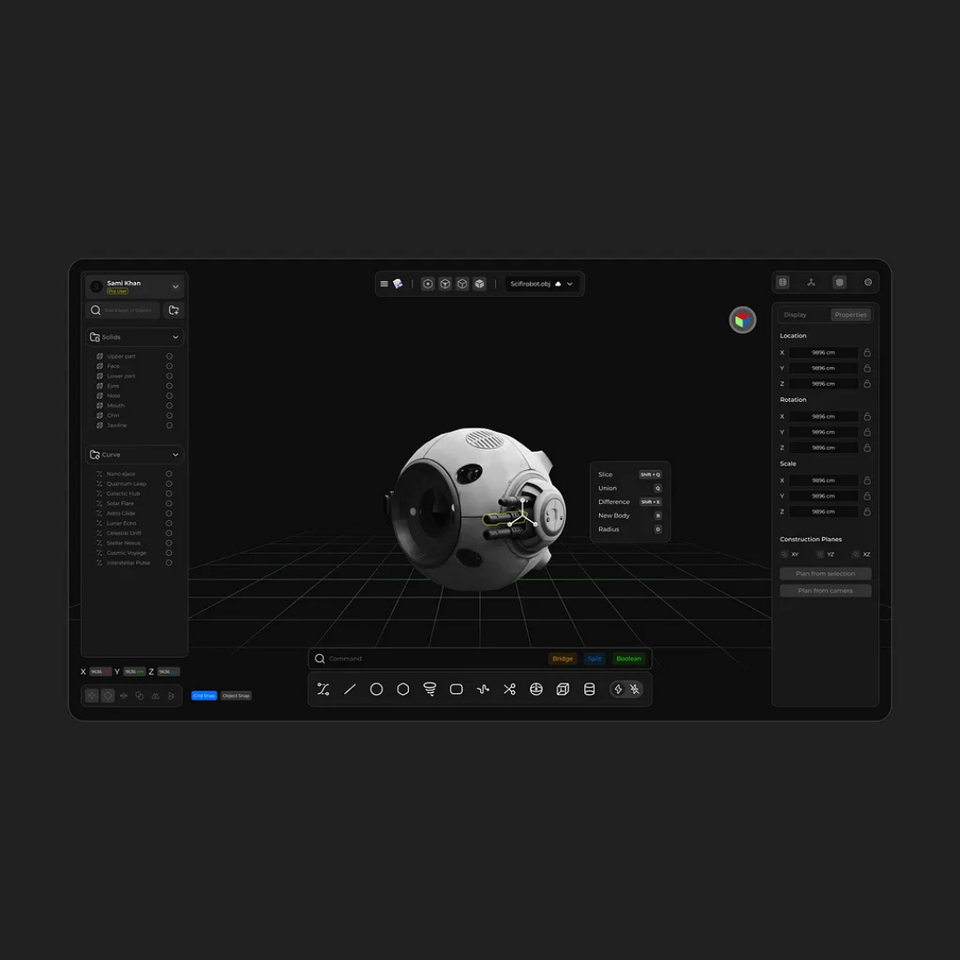Click the overlapping shapes icon in the bottom-left panel
960x960 pixels.
(140, 696)
